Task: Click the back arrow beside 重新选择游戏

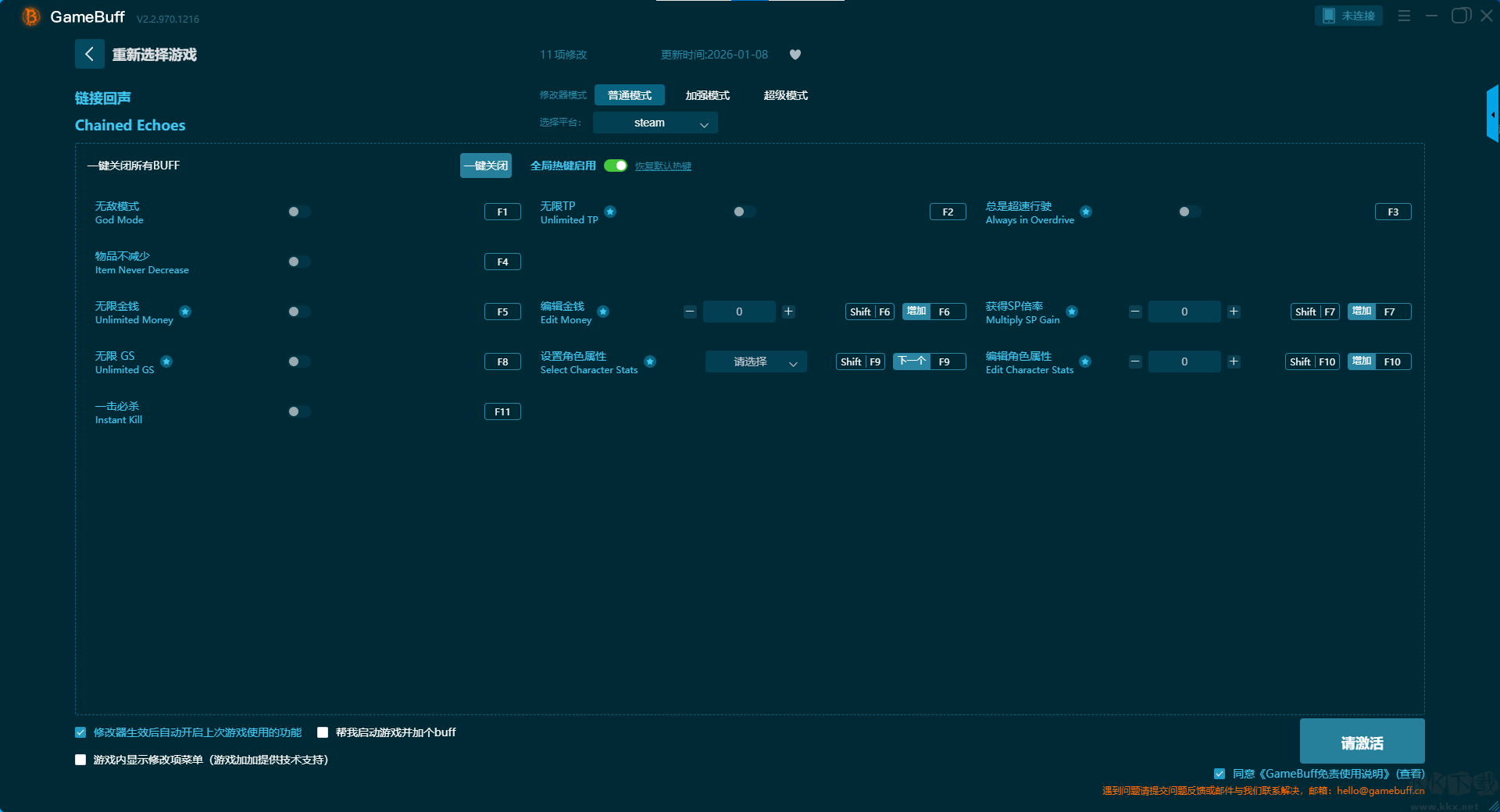Action: tap(89, 55)
